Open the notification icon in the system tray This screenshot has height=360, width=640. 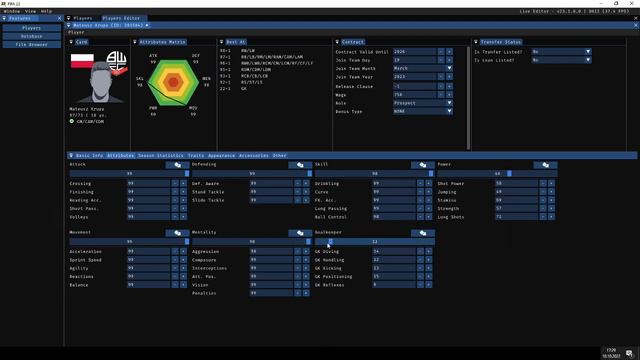[629, 353]
